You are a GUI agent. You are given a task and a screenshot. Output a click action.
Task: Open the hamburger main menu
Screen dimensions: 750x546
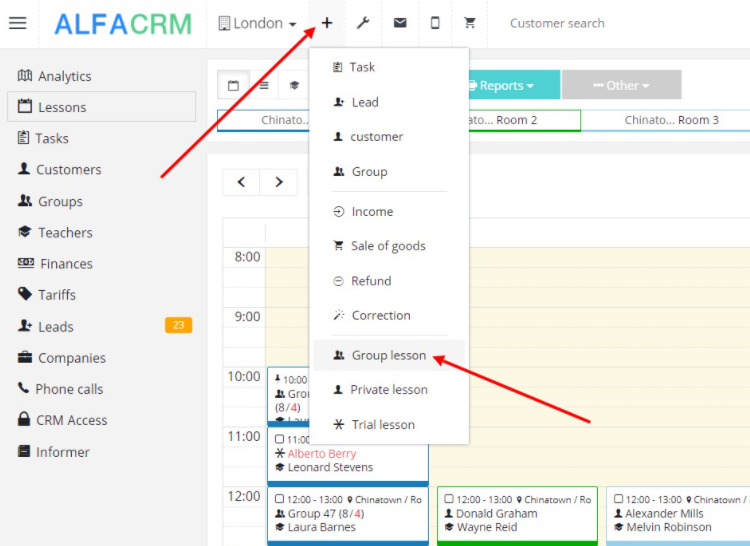click(18, 23)
